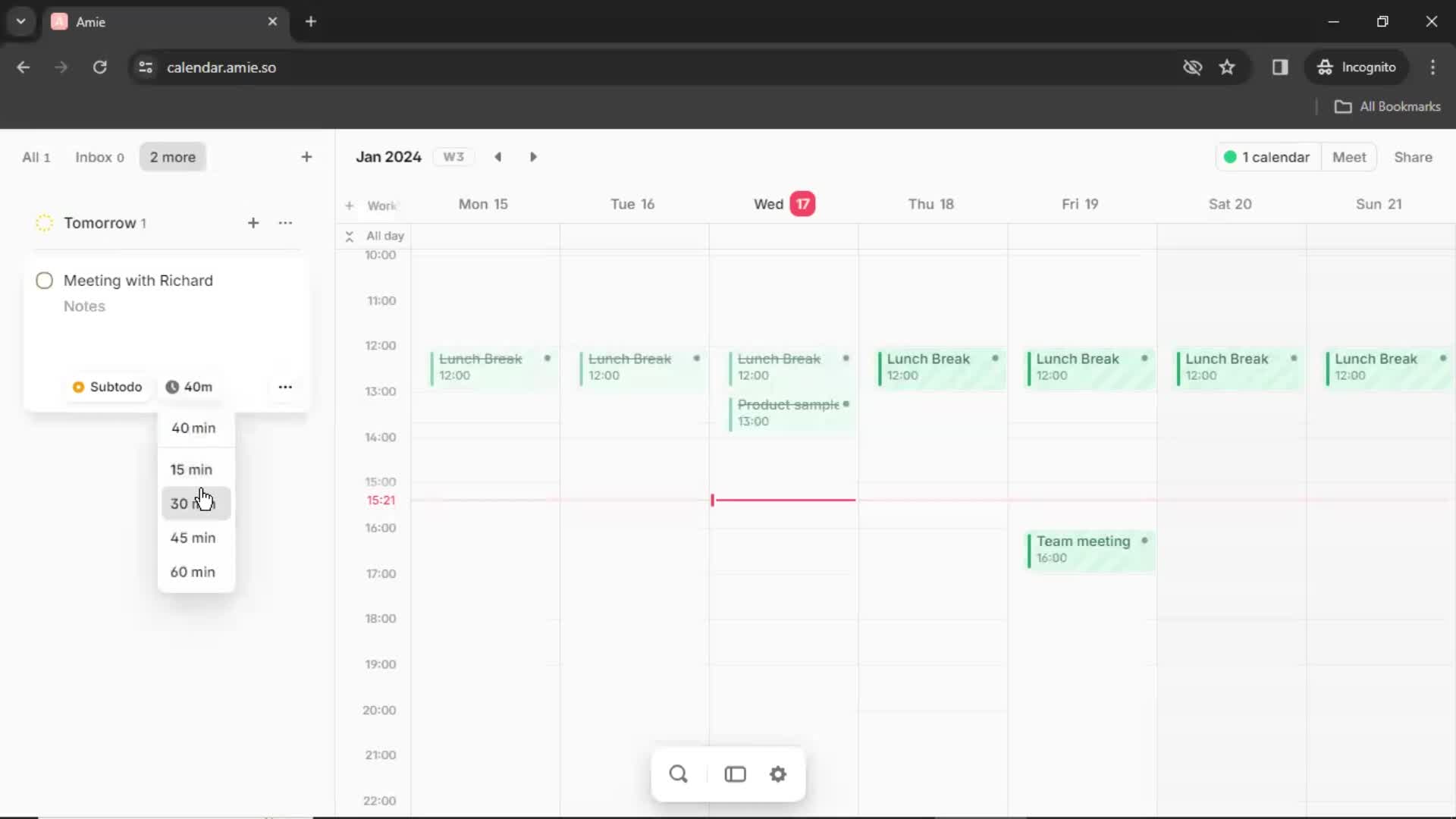Select the 45 min duration option
This screenshot has width=1456, height=819.
pos(192,537)
